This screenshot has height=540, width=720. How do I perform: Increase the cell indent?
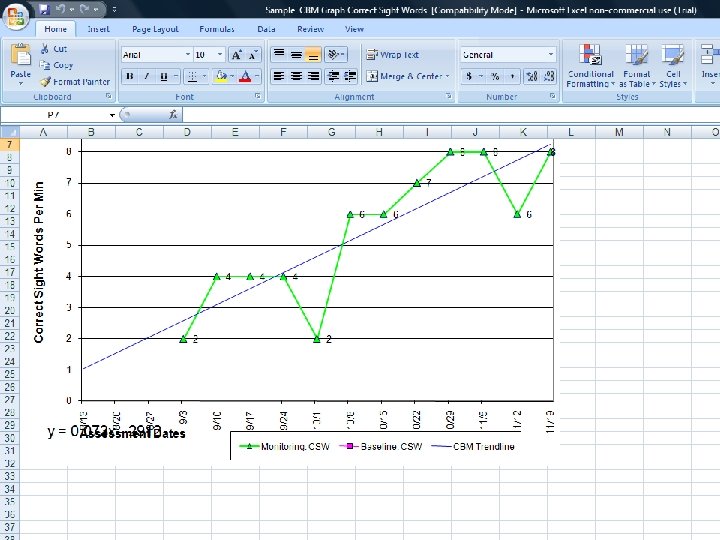(x=350, y=76)
